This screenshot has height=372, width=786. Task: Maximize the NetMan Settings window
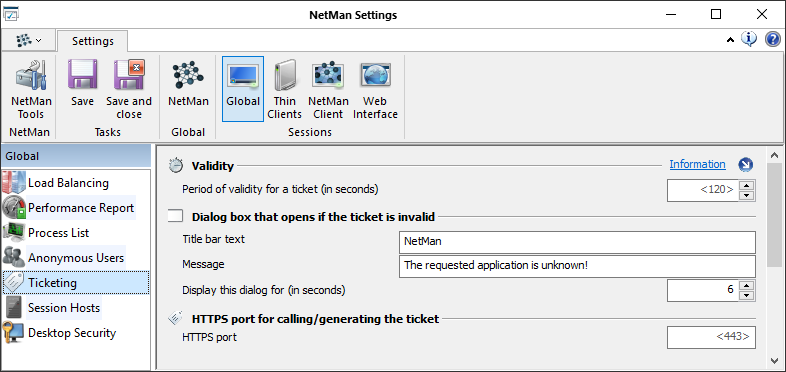pos(716,15)
